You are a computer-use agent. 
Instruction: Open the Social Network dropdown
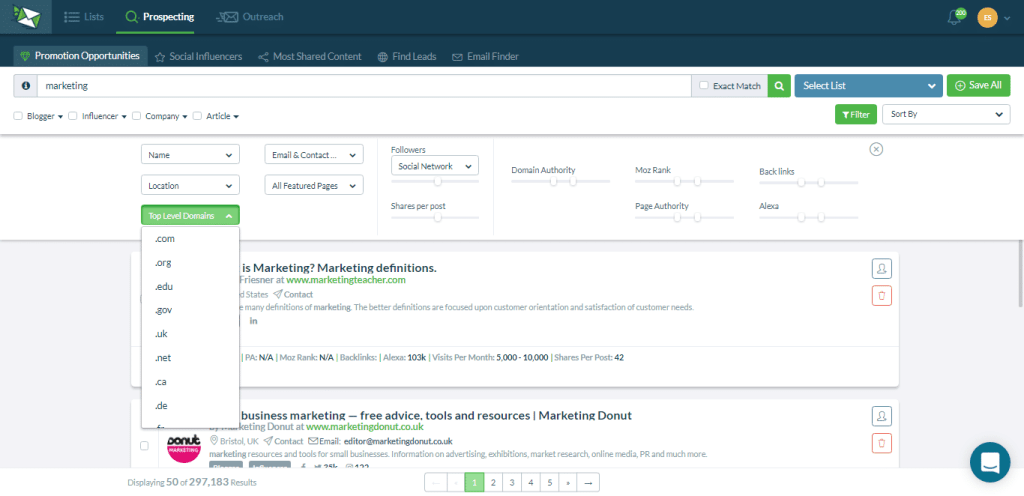click(x=434, y=166)
